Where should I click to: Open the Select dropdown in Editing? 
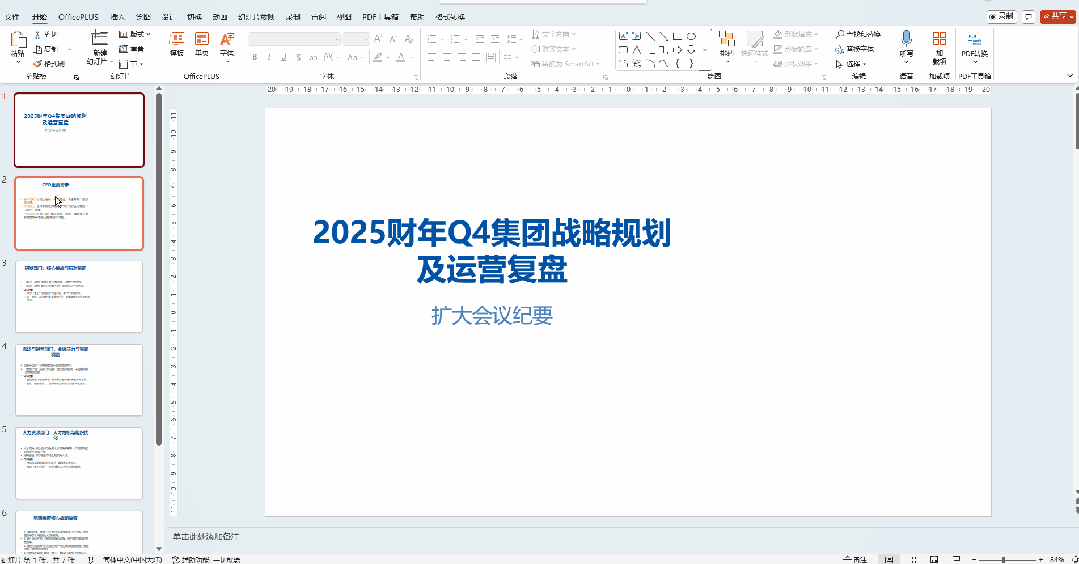coord(851,64)
